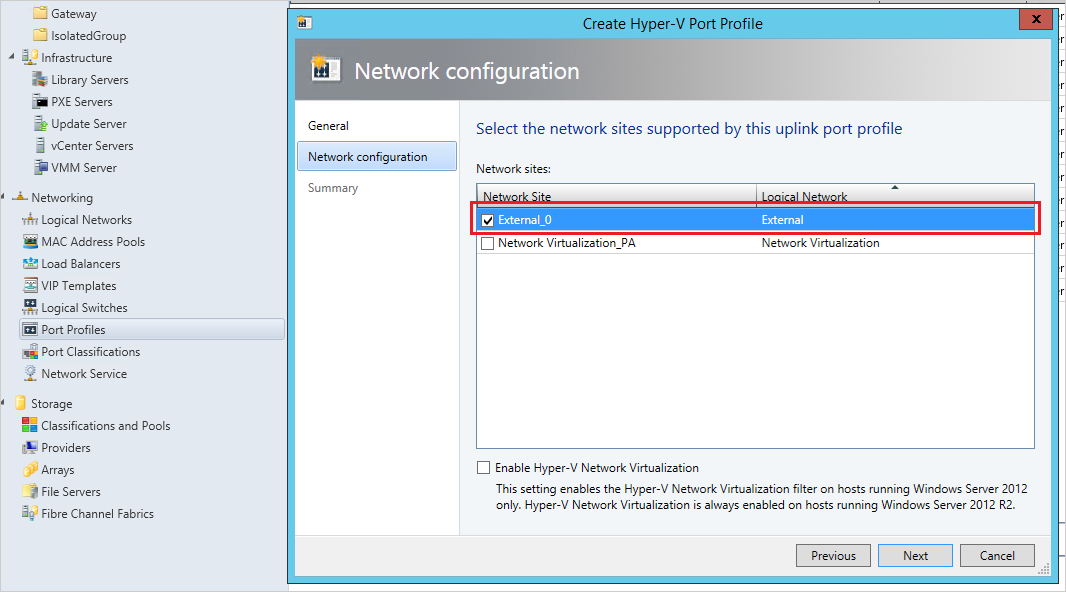
Task: Cancel the port profile wizard
Action: point(997,555)
